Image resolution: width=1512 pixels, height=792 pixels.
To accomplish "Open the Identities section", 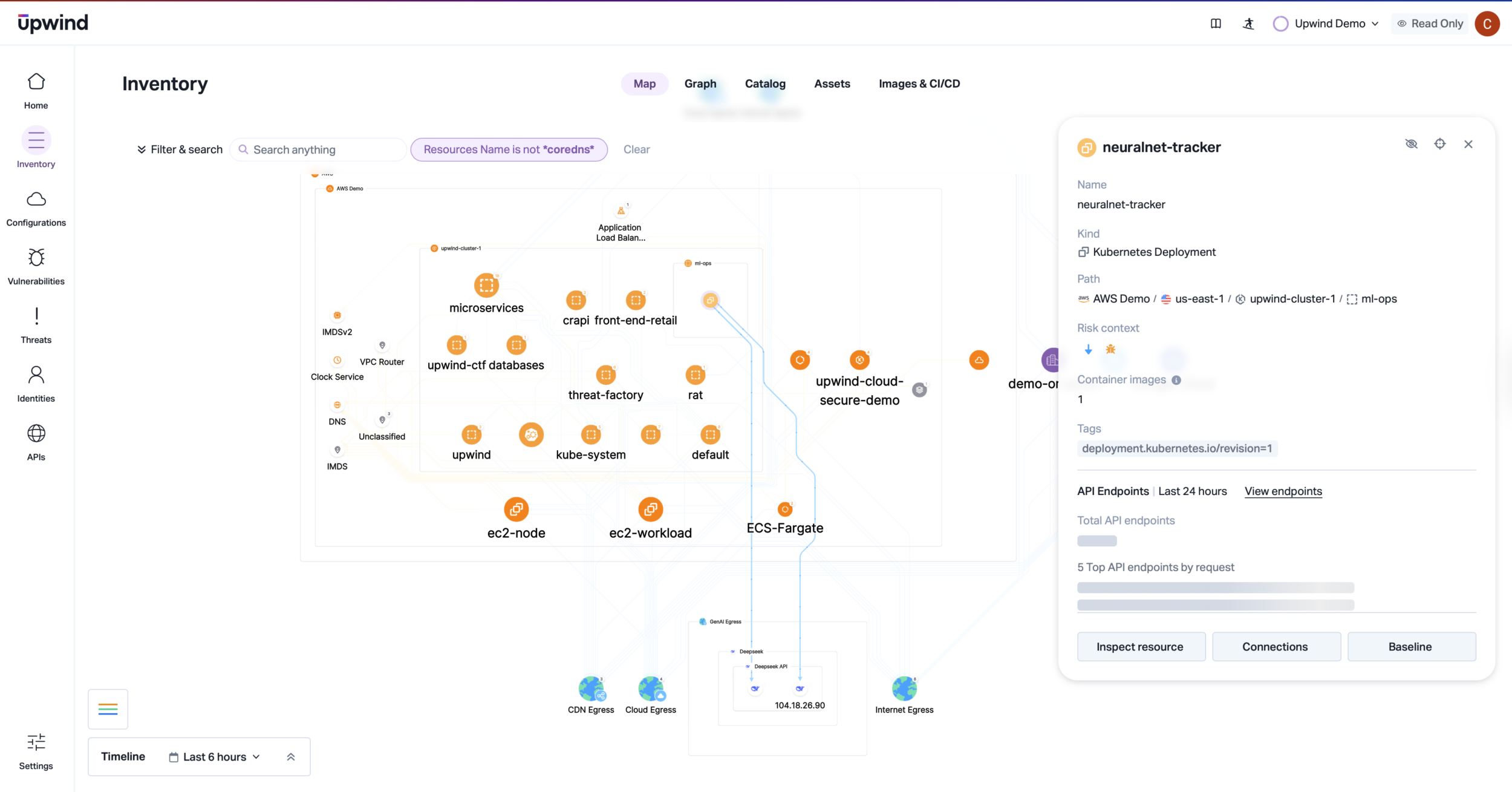I will point(36,384).
